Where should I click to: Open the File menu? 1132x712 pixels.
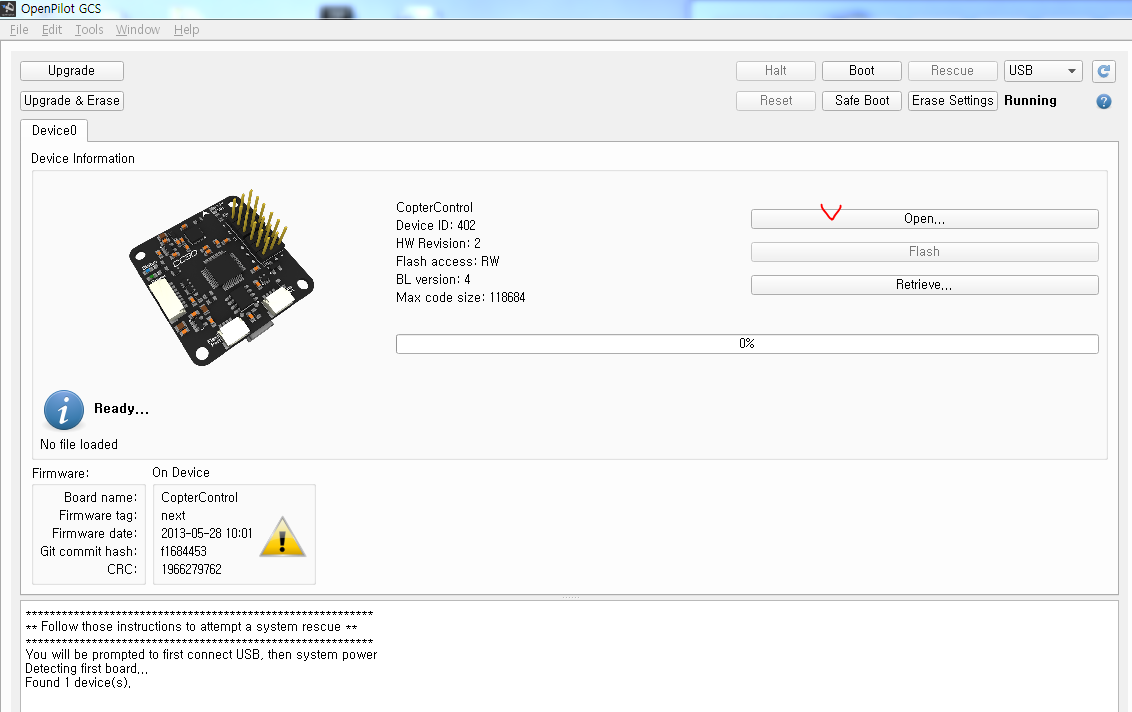[19, 30]
